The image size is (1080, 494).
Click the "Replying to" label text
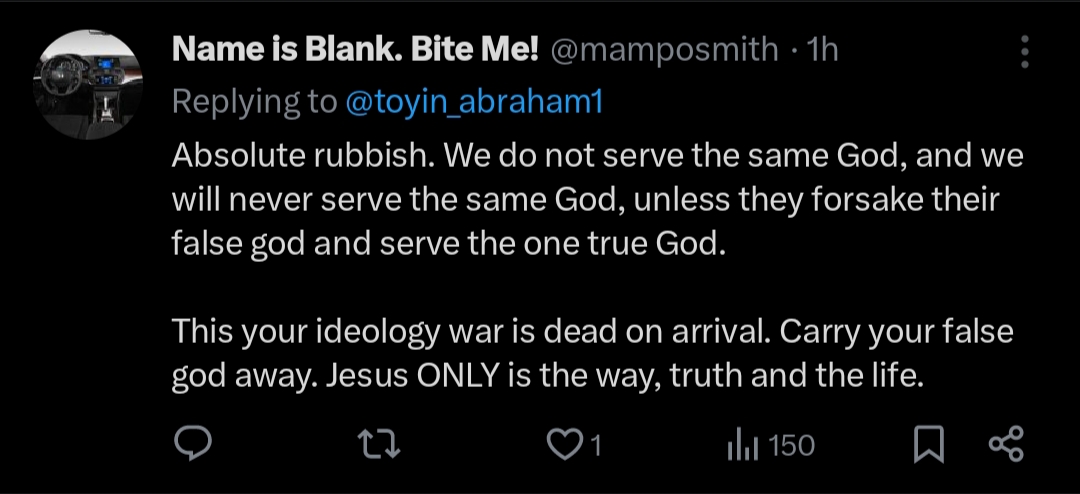(255, 101)
